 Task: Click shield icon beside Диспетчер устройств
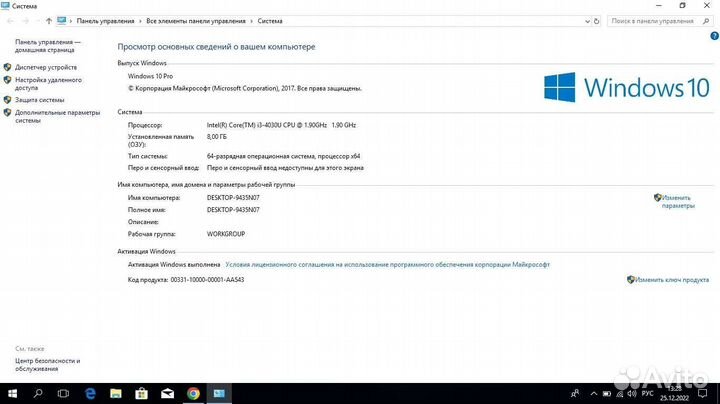coord(7,67)
